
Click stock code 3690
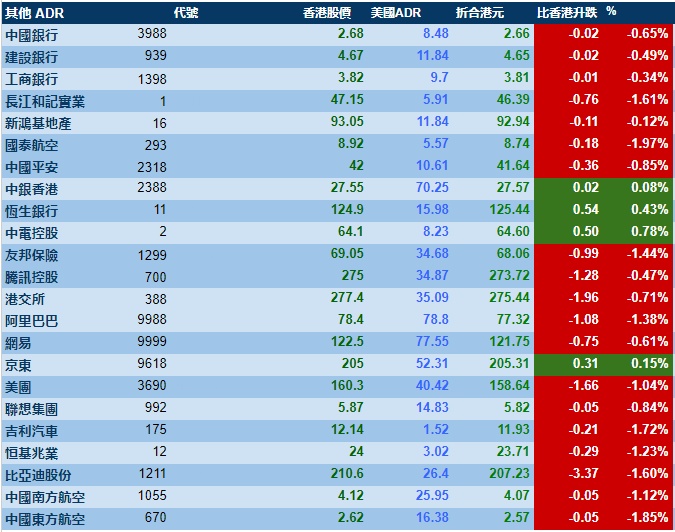tap(152, 385)
